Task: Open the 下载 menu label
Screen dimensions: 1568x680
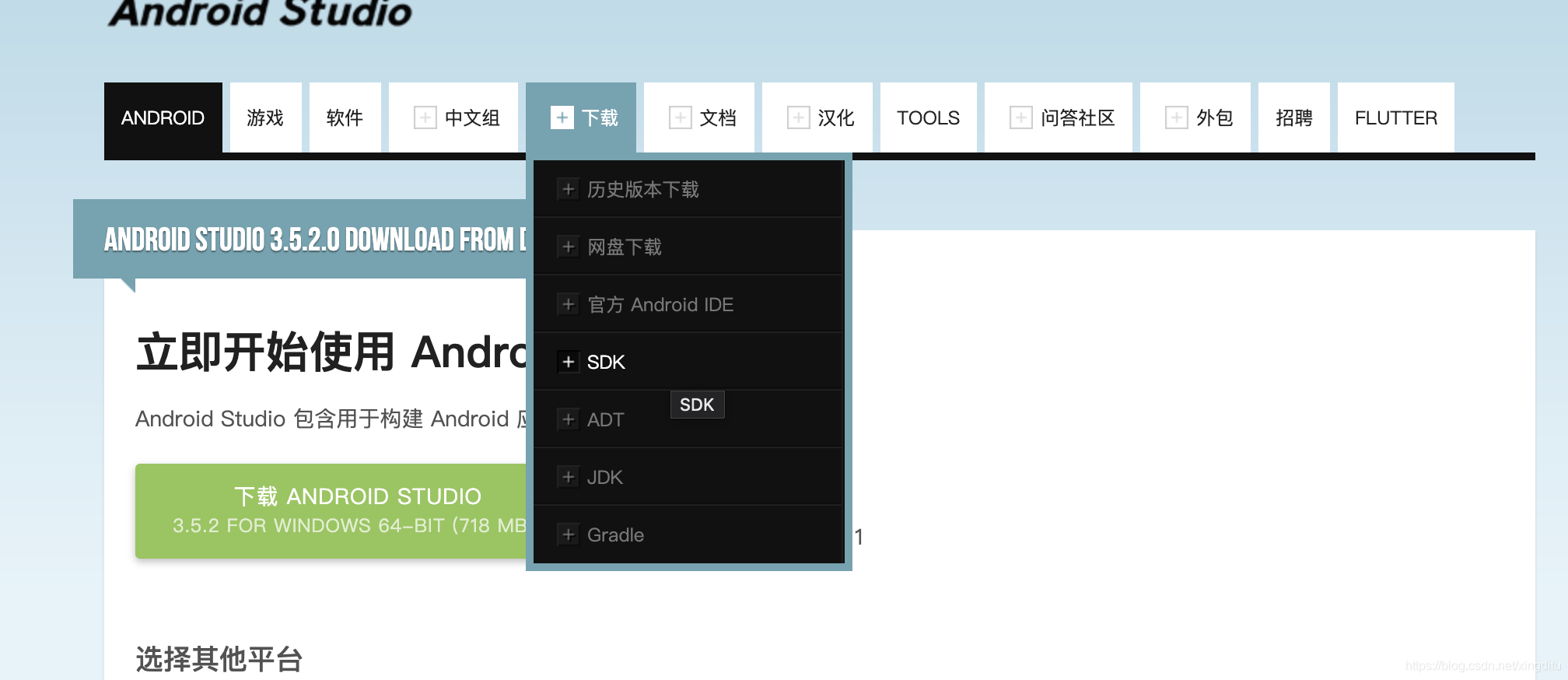Action: click(600, 117)
